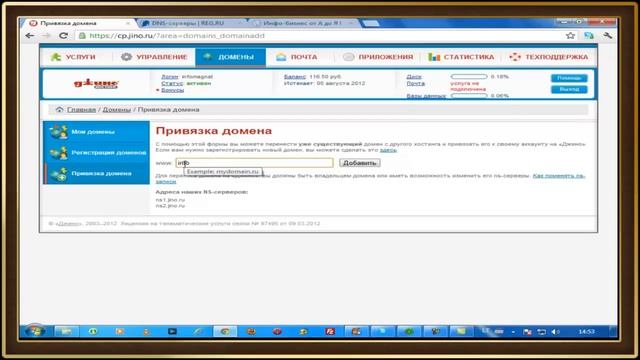Viewport: 640px width, 360px height.
Task: Click the home icon in the breadcrumb
Action: click(60, 109)
